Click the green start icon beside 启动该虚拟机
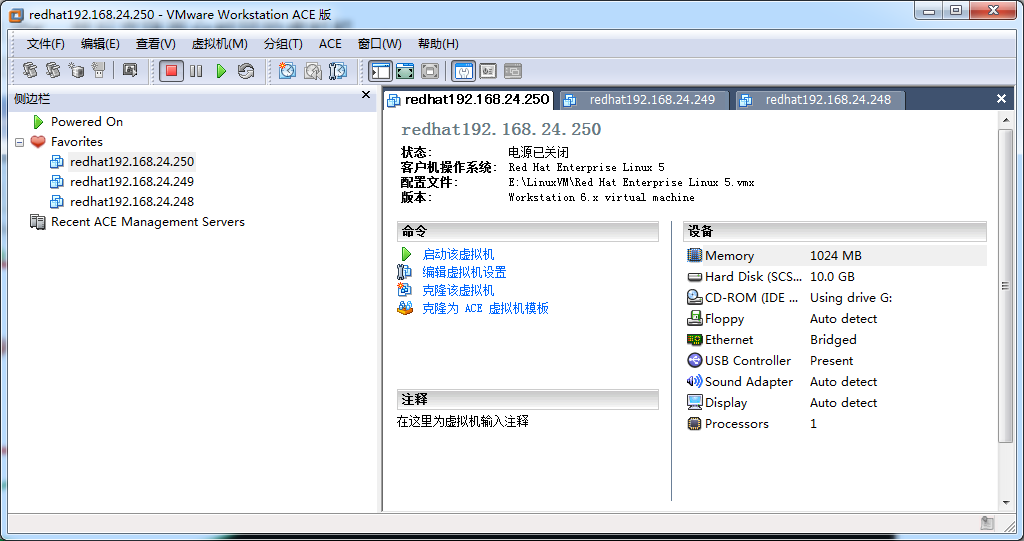 coord(406,254)
